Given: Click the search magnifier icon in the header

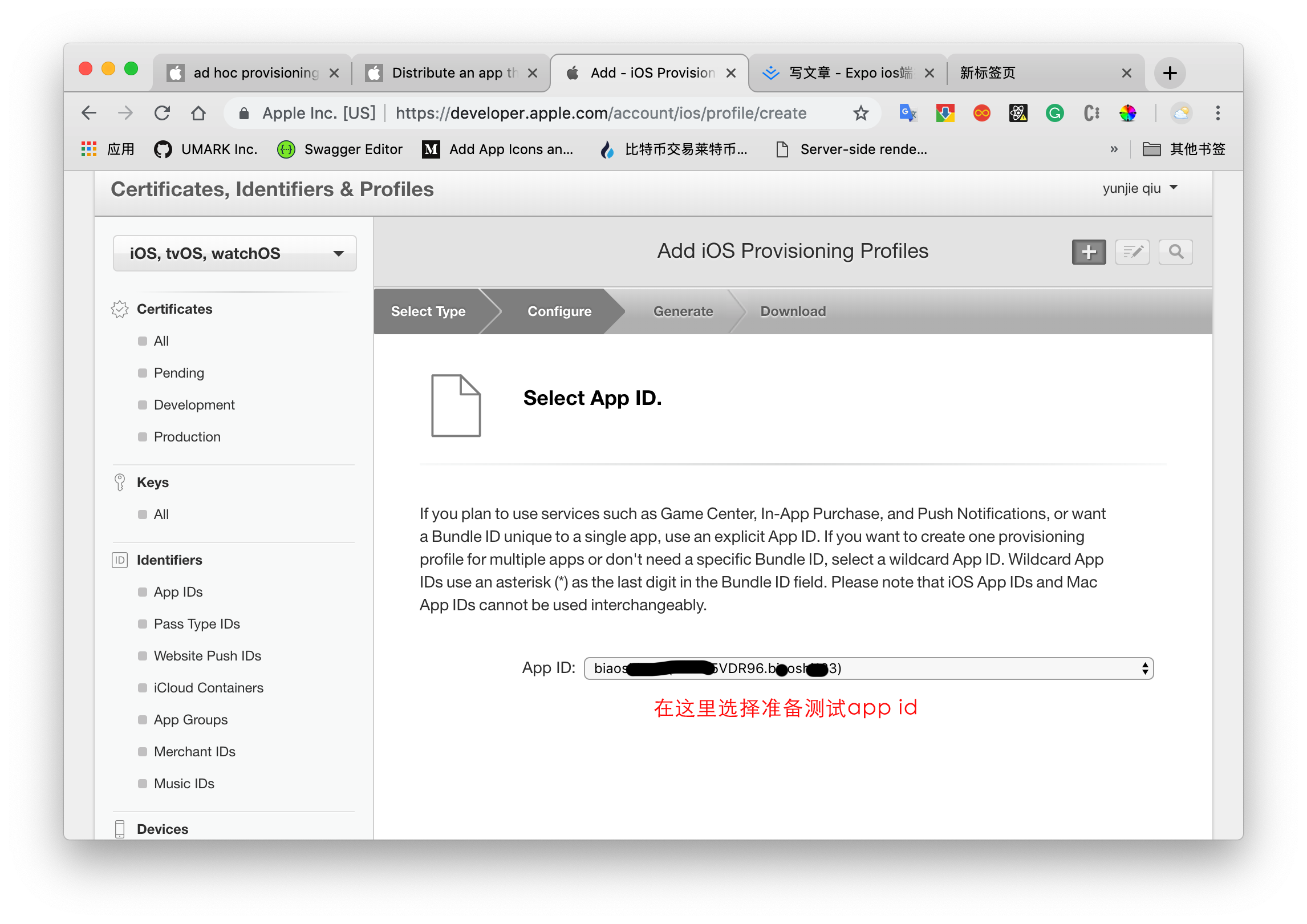Looking at the screenshot, I should (x=1175, y=252).
